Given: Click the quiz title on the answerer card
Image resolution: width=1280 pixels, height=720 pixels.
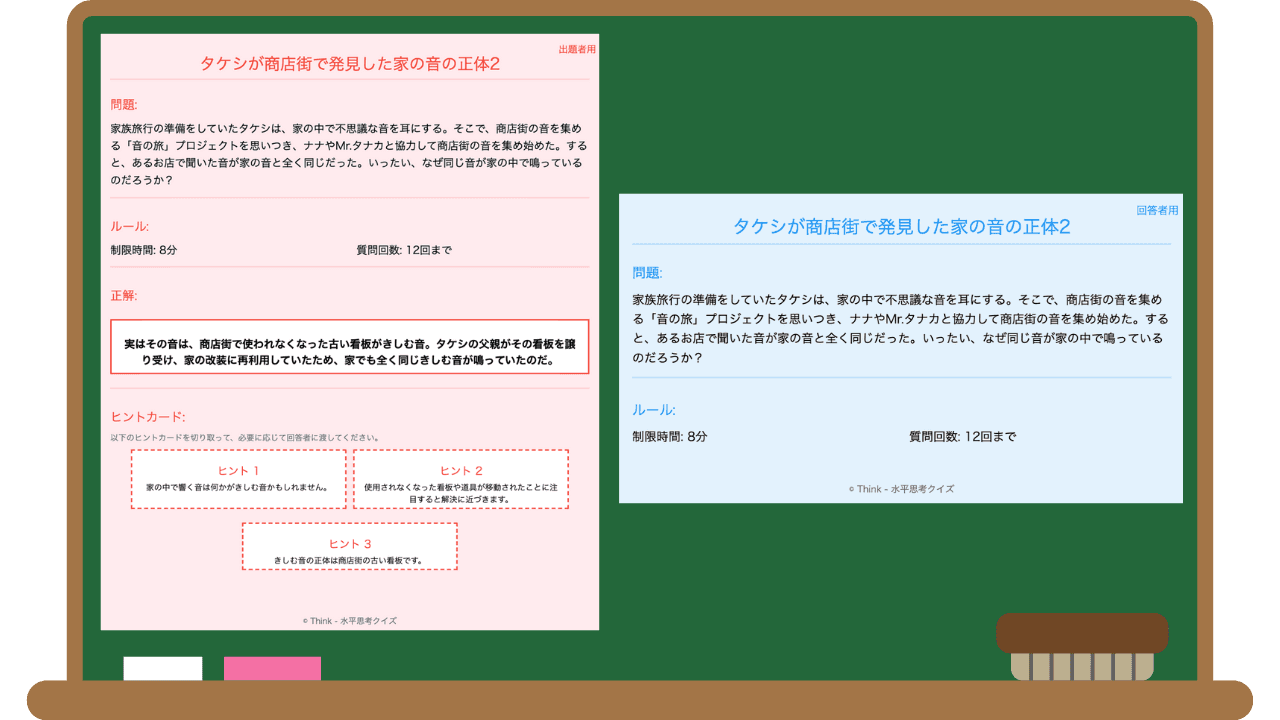Looking at the screenshot, I should [x=902, y=227].
